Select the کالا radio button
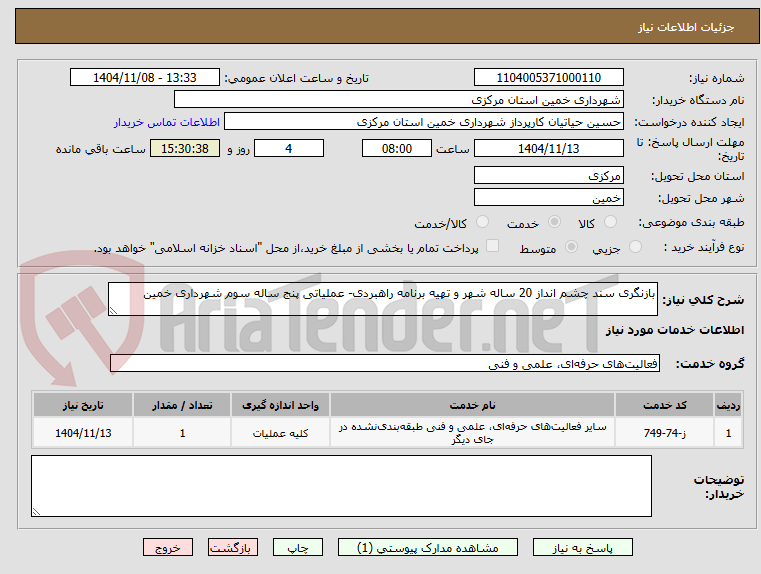Image resolution: width=761 pixels, height=574 pixels. point(610,222)
